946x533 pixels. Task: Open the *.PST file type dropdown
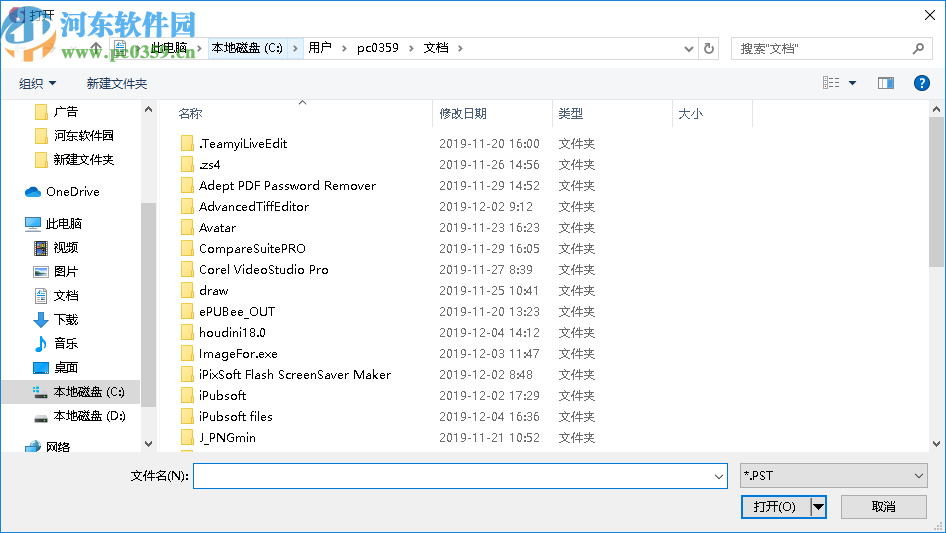pyautogui.click(x=833, y=476)
